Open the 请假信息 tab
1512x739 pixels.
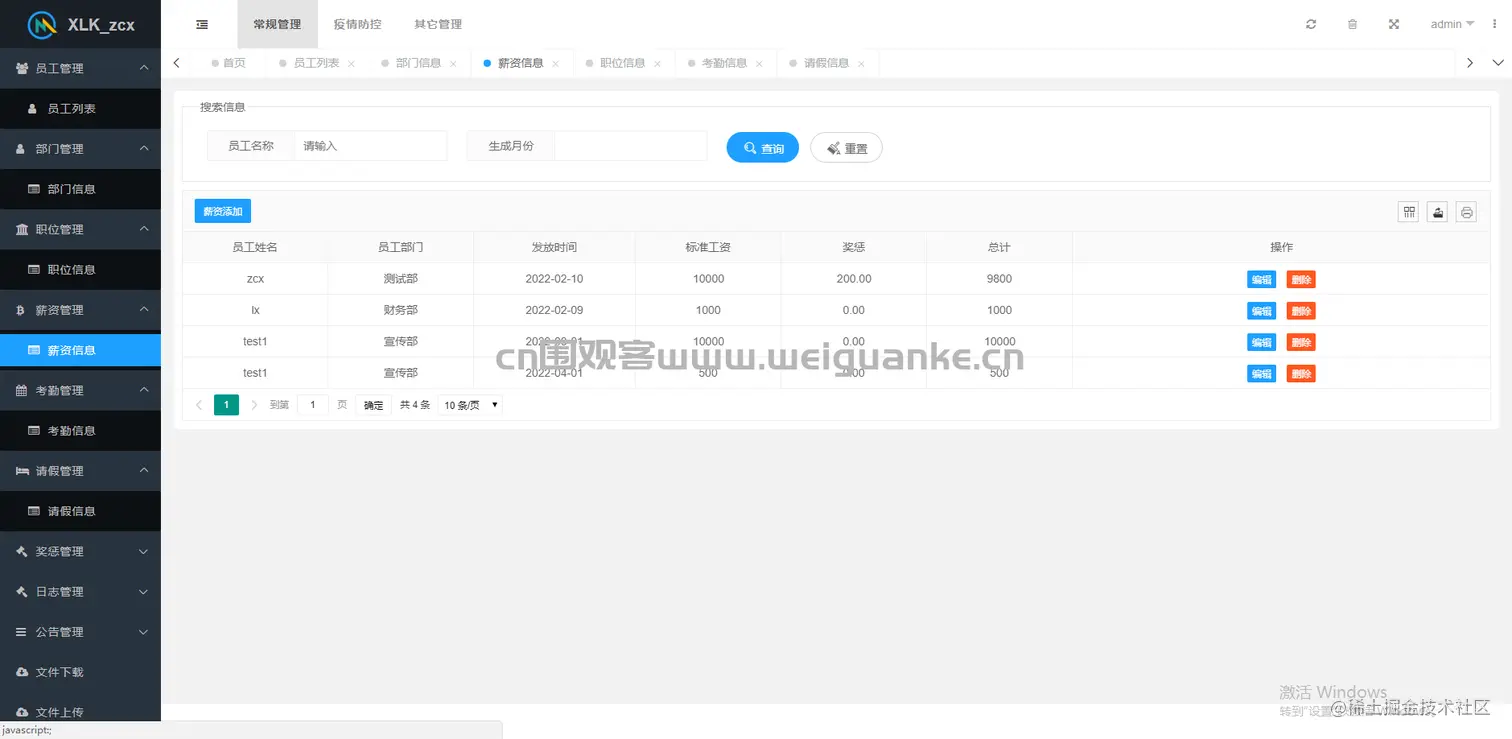pyautogui.click(x=826, y=63)
